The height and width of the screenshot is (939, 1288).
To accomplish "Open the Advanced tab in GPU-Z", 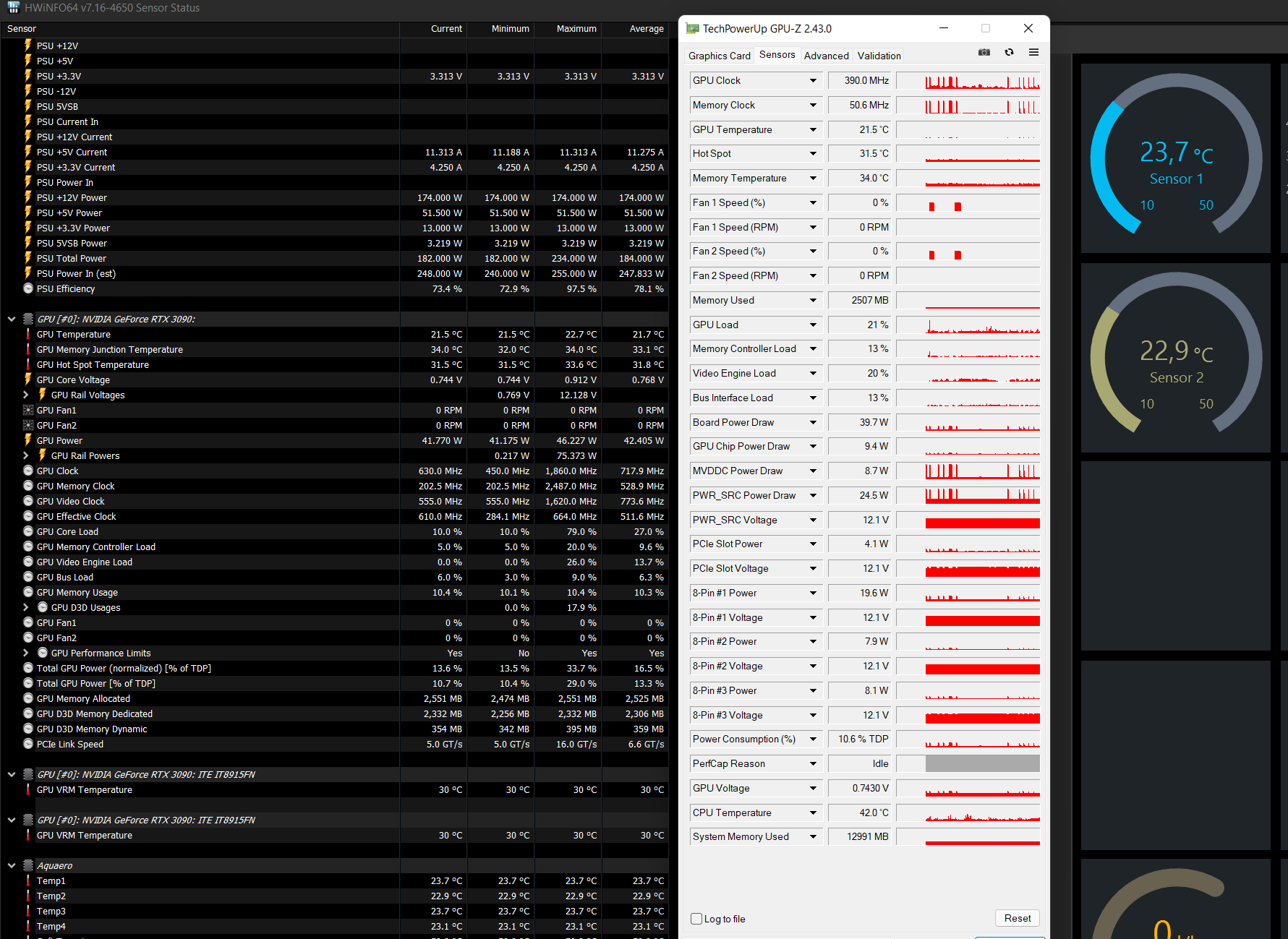I will [x=827, y=56].
